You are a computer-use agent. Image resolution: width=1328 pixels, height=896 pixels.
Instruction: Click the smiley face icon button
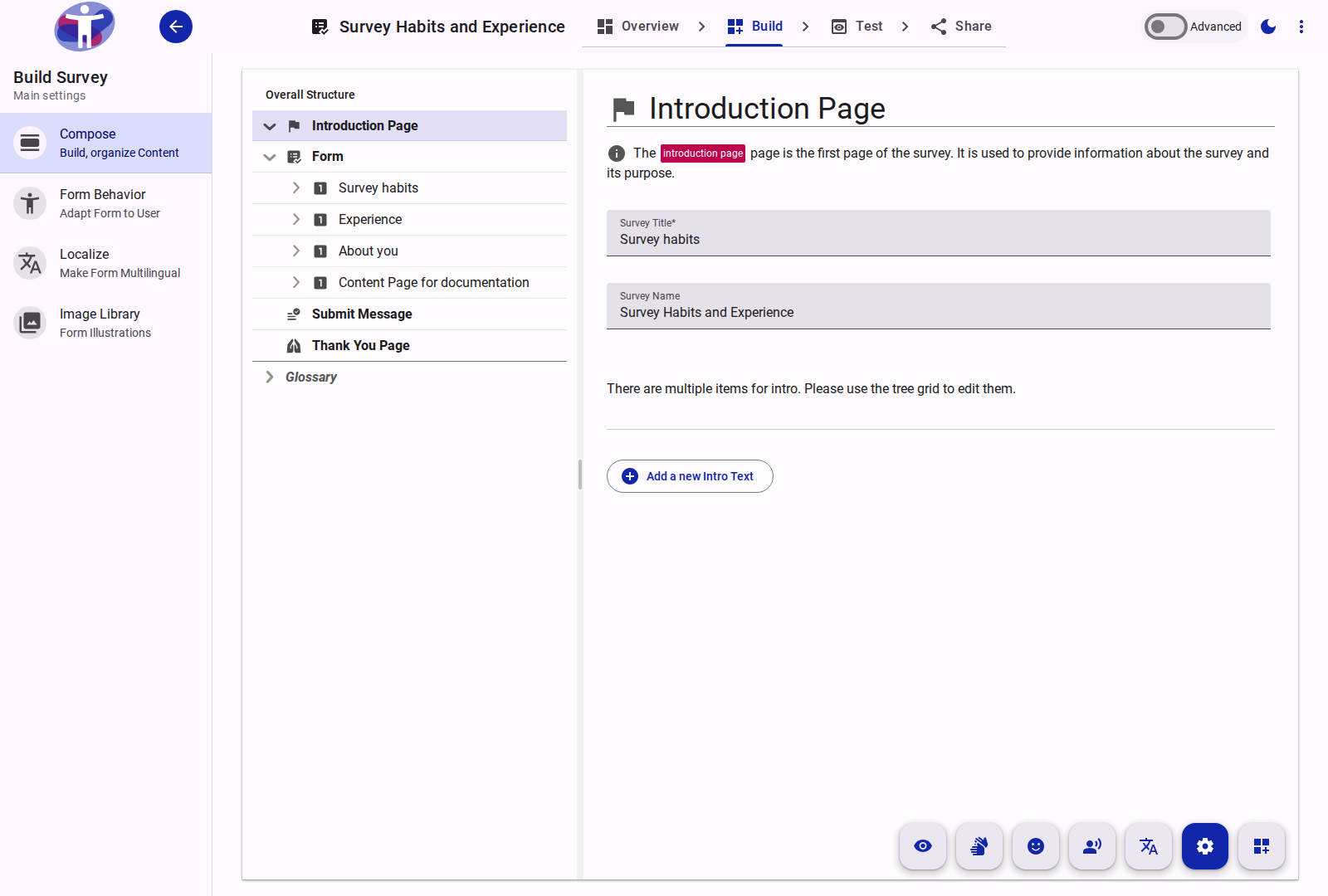(x=1036, y=846)
